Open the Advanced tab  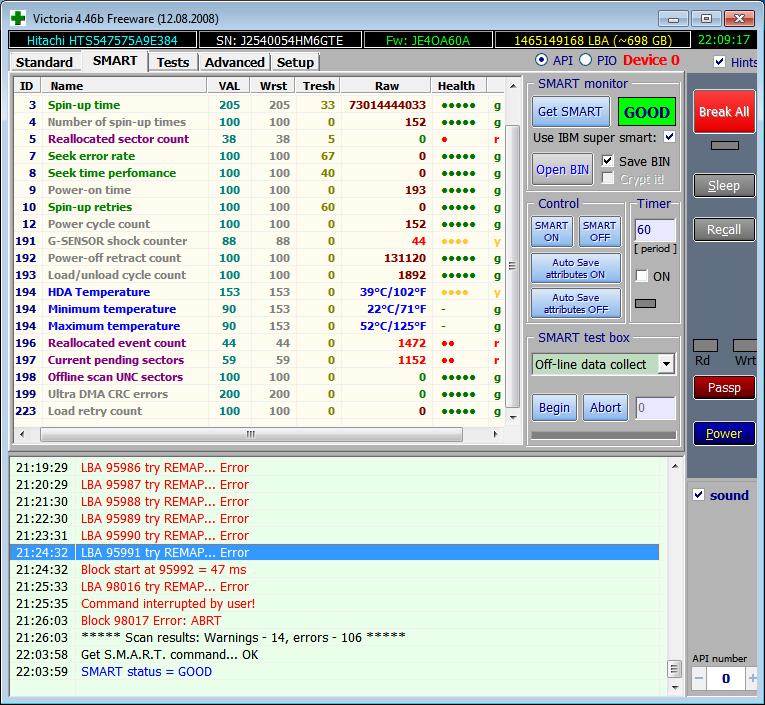click(234, 62)
